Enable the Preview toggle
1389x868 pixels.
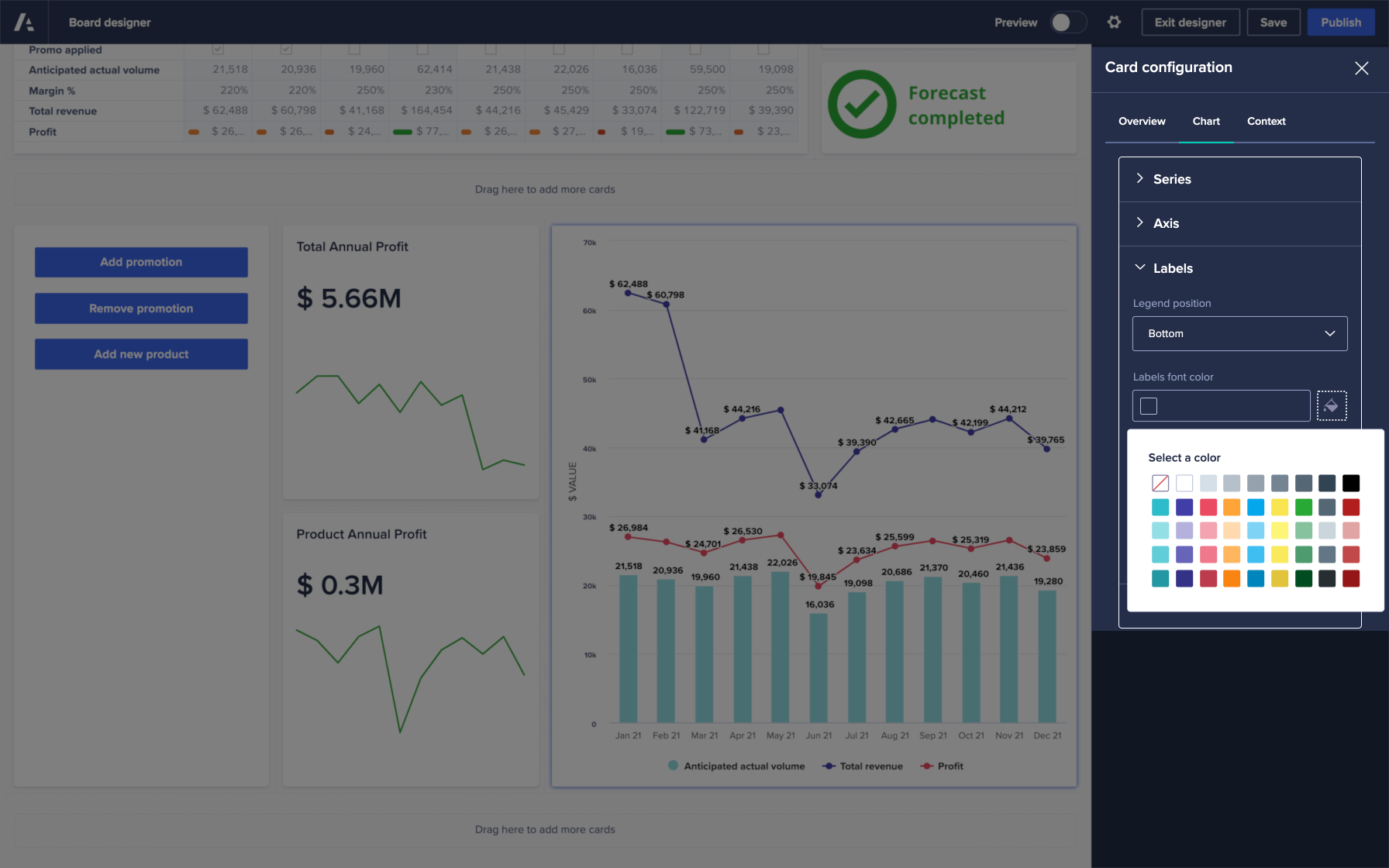click(x=1068, y=22)
